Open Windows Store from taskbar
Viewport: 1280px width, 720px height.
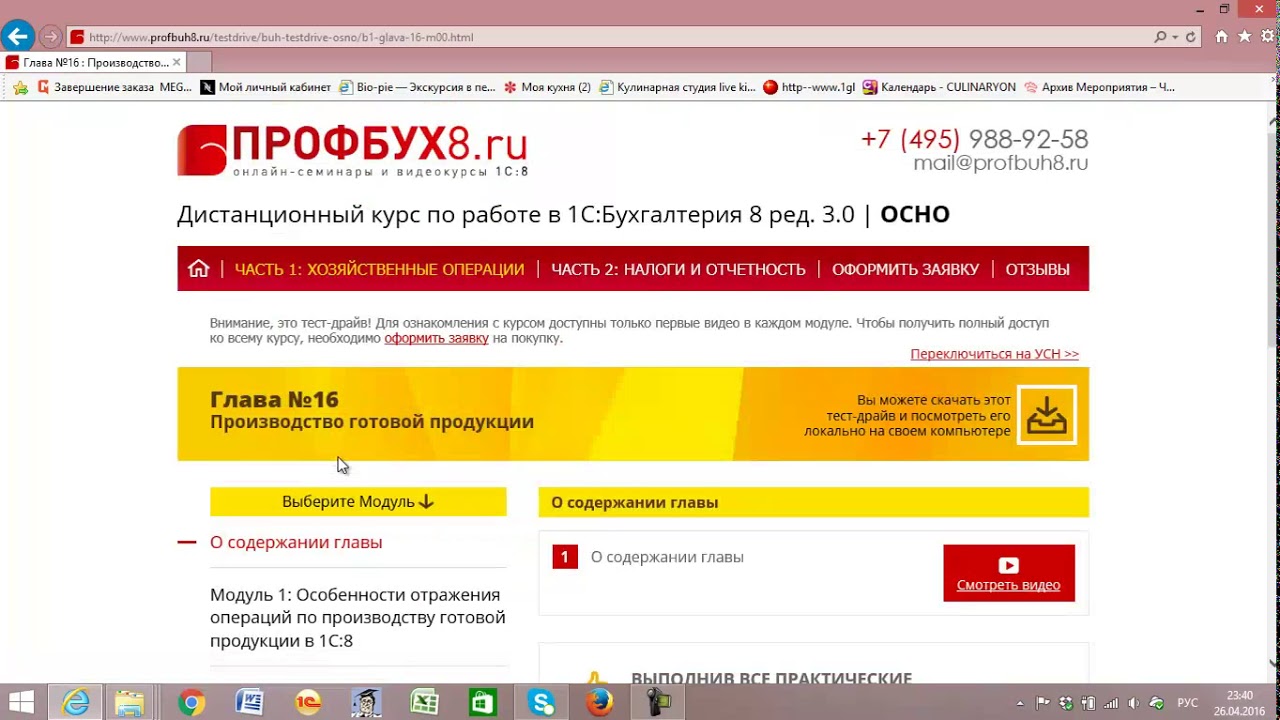point(483,703)
